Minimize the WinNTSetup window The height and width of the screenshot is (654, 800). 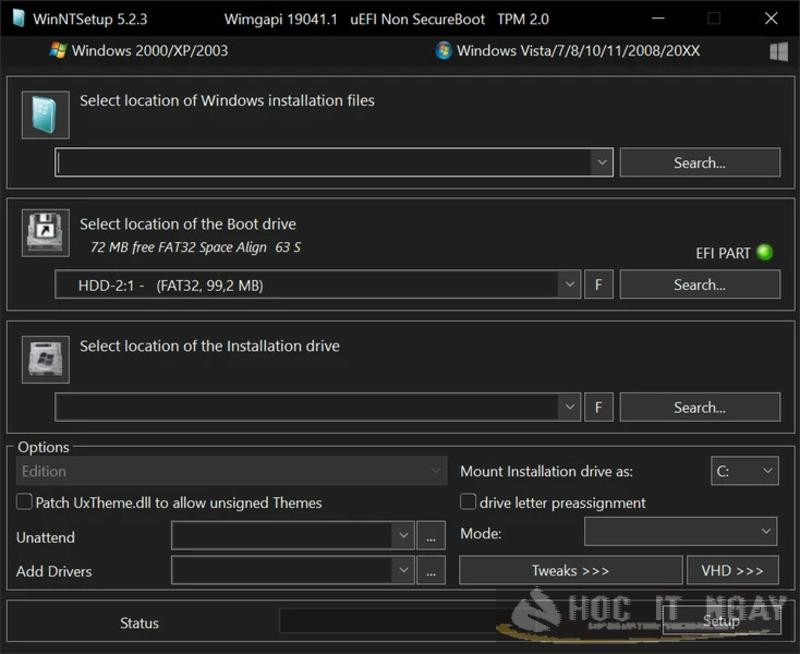click(x=658, y=18)
